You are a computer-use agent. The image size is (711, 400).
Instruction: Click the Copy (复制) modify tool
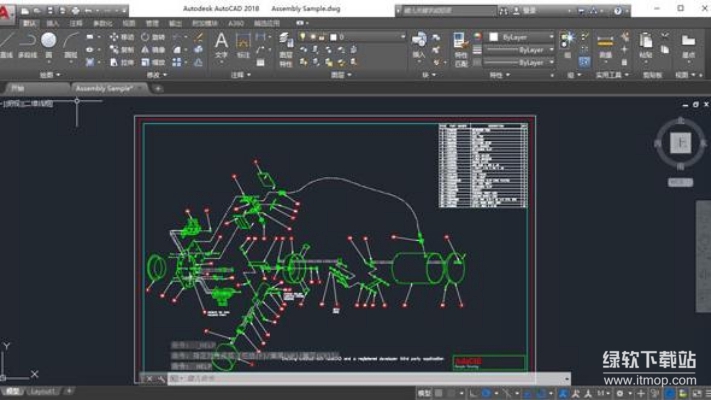coord(122,50)
